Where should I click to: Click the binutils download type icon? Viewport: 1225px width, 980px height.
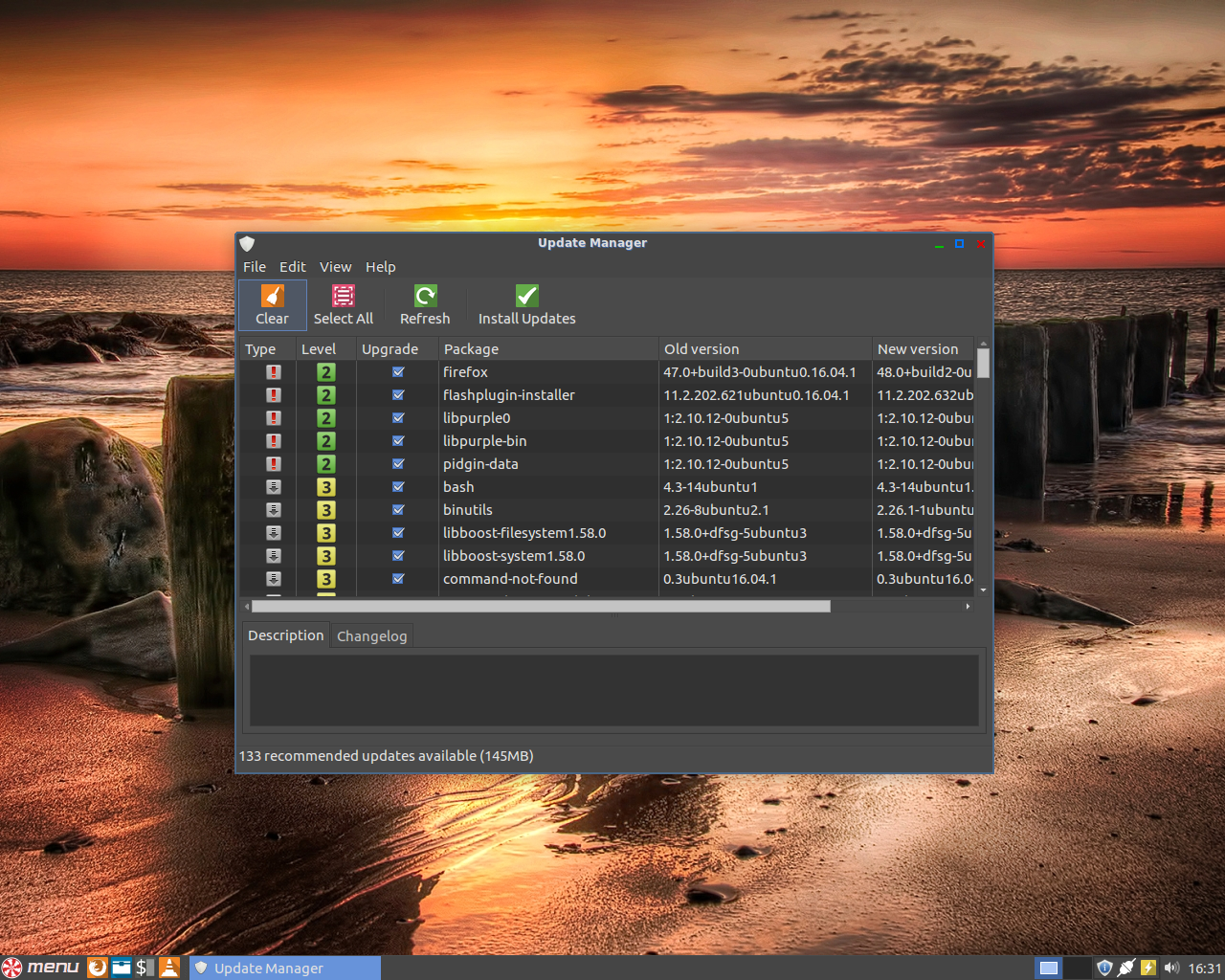pos(274,510)
